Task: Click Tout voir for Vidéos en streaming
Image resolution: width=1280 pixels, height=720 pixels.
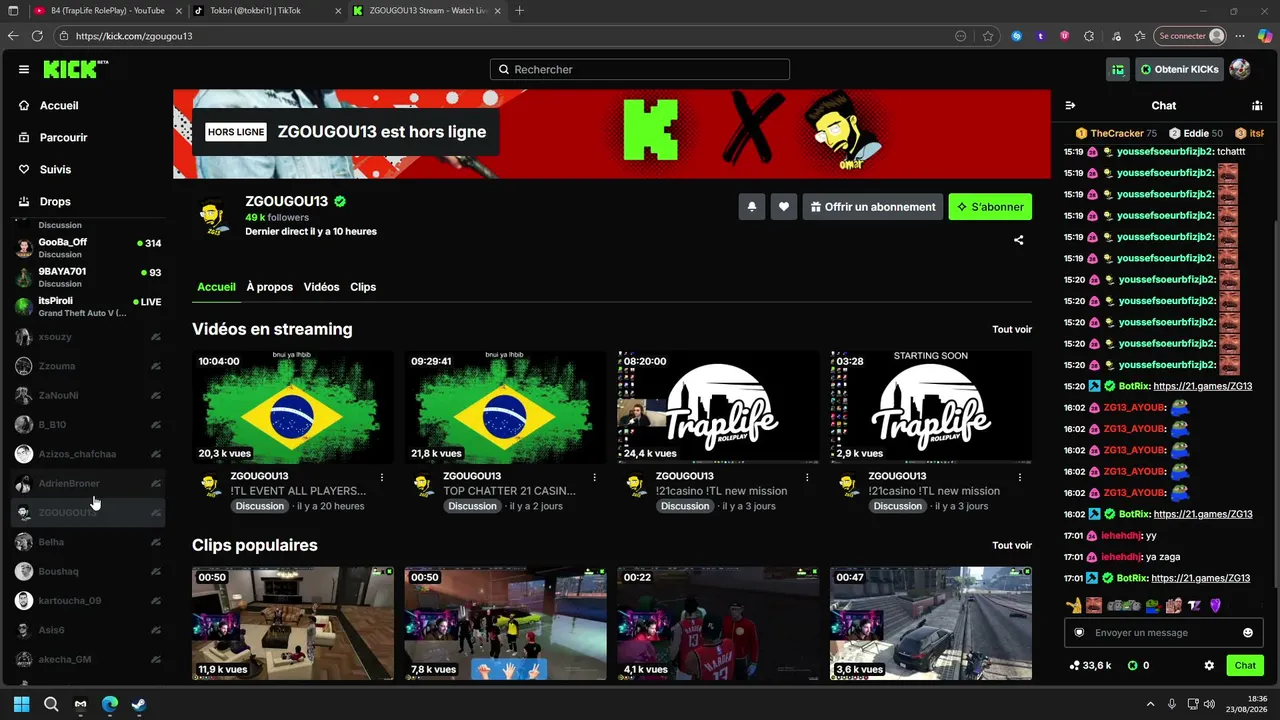Action: pos(1012,330)
